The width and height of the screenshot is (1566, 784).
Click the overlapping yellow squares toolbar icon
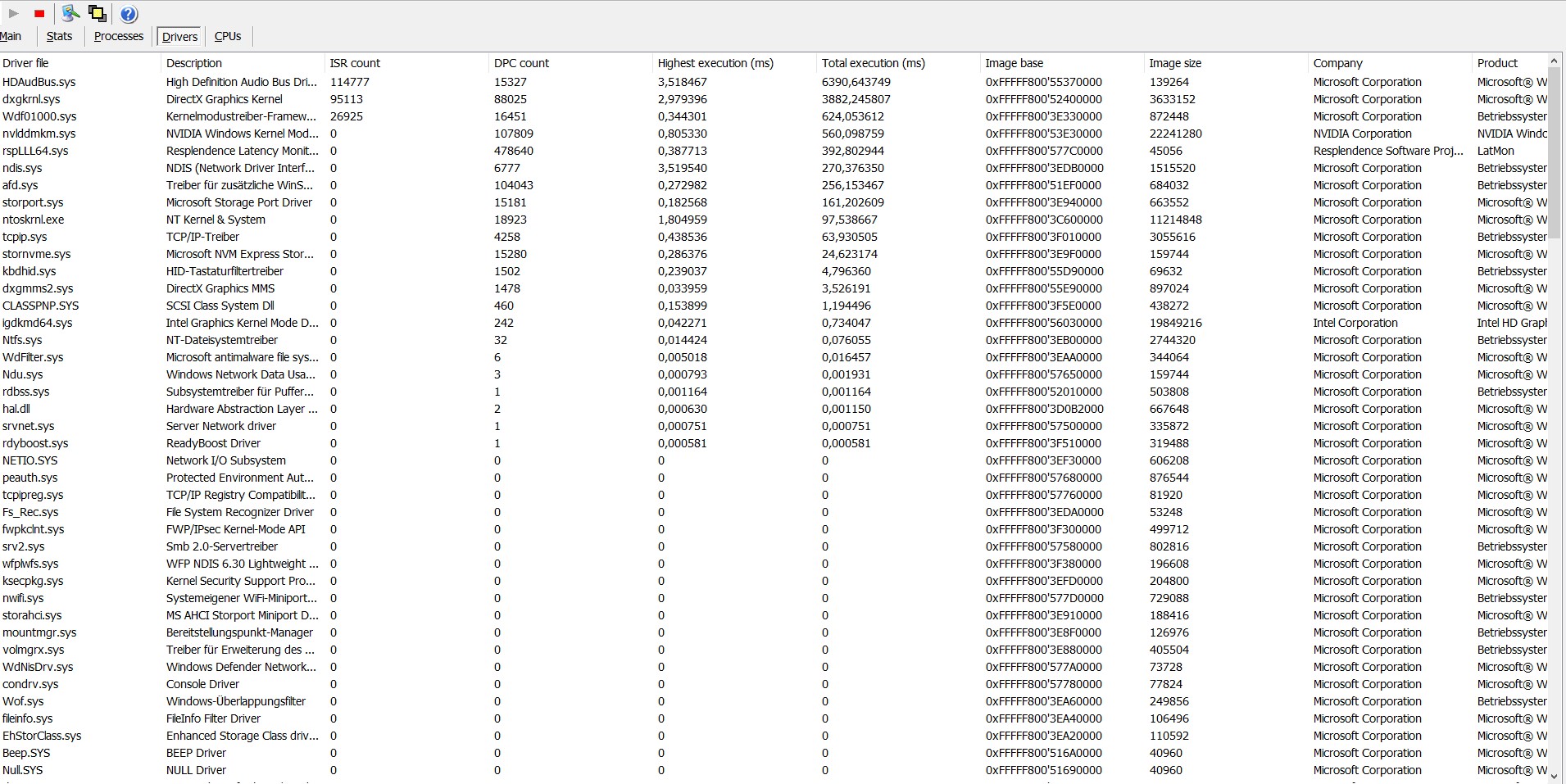click(98, 13)
